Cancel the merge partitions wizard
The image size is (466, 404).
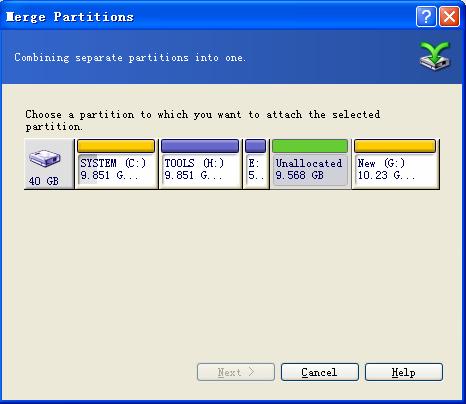coord(320,372)
